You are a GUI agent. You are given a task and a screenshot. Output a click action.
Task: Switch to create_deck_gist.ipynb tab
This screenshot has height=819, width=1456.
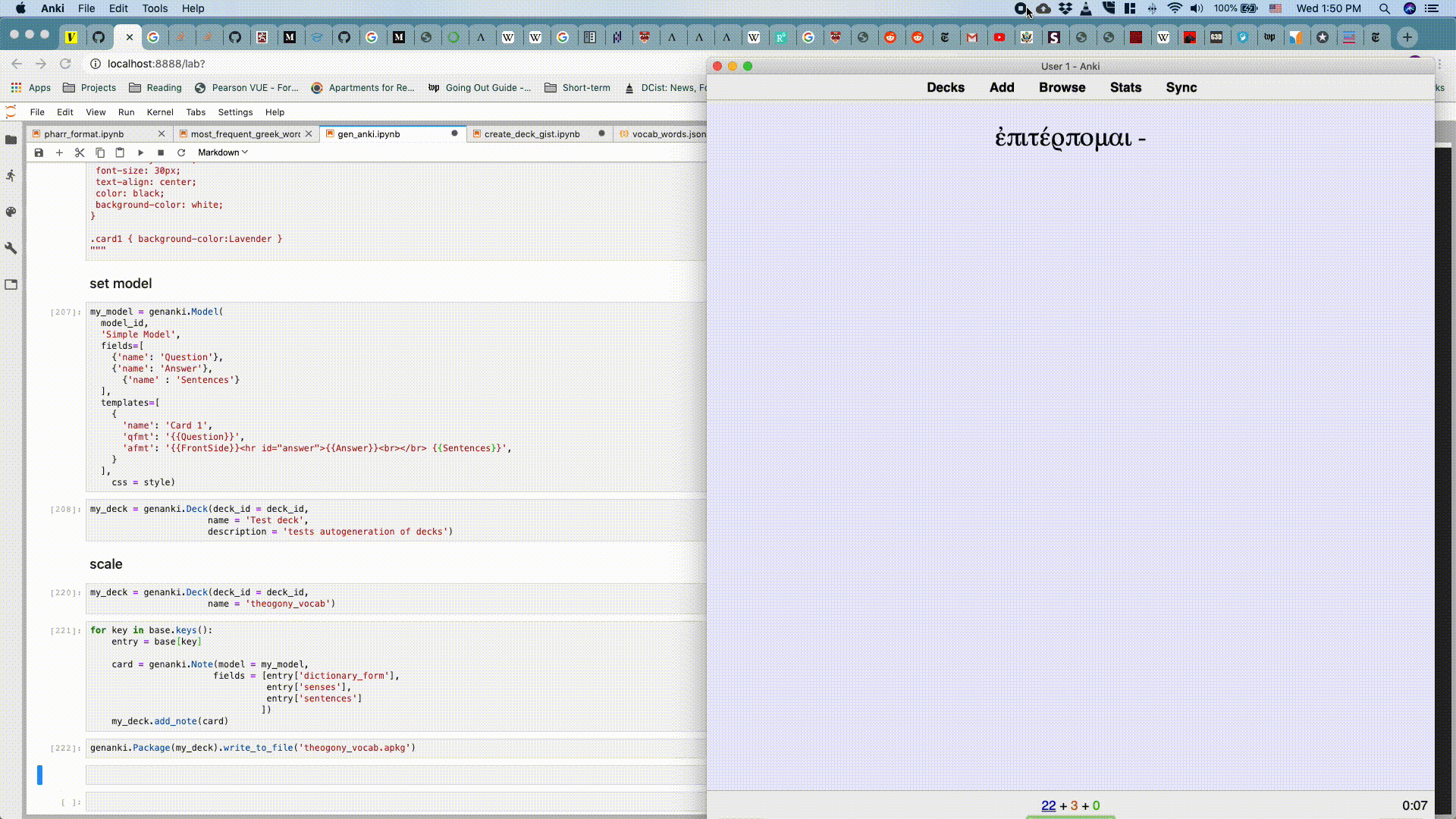coord(532,133)
